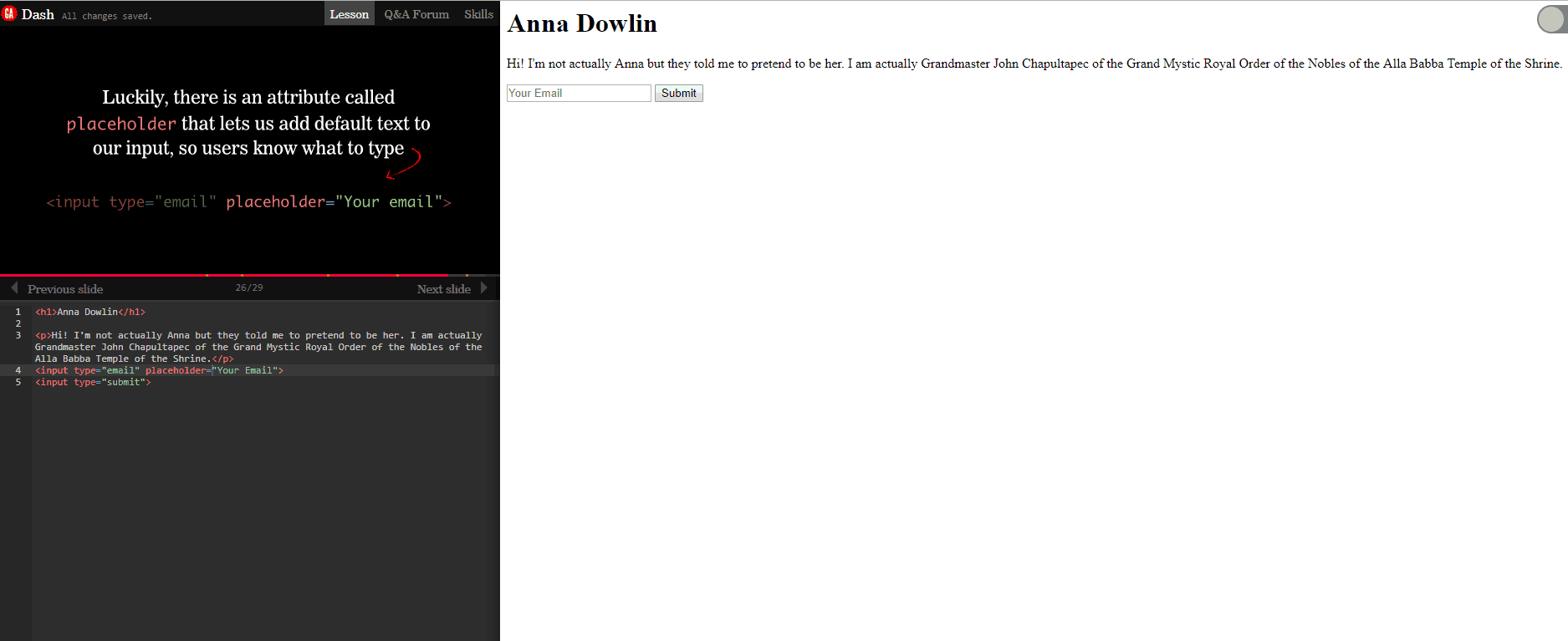Click line number 5 in the editor gutter
Image resolution: width=1568 pixels, height=641 pixels.
[x=18, y=382]
